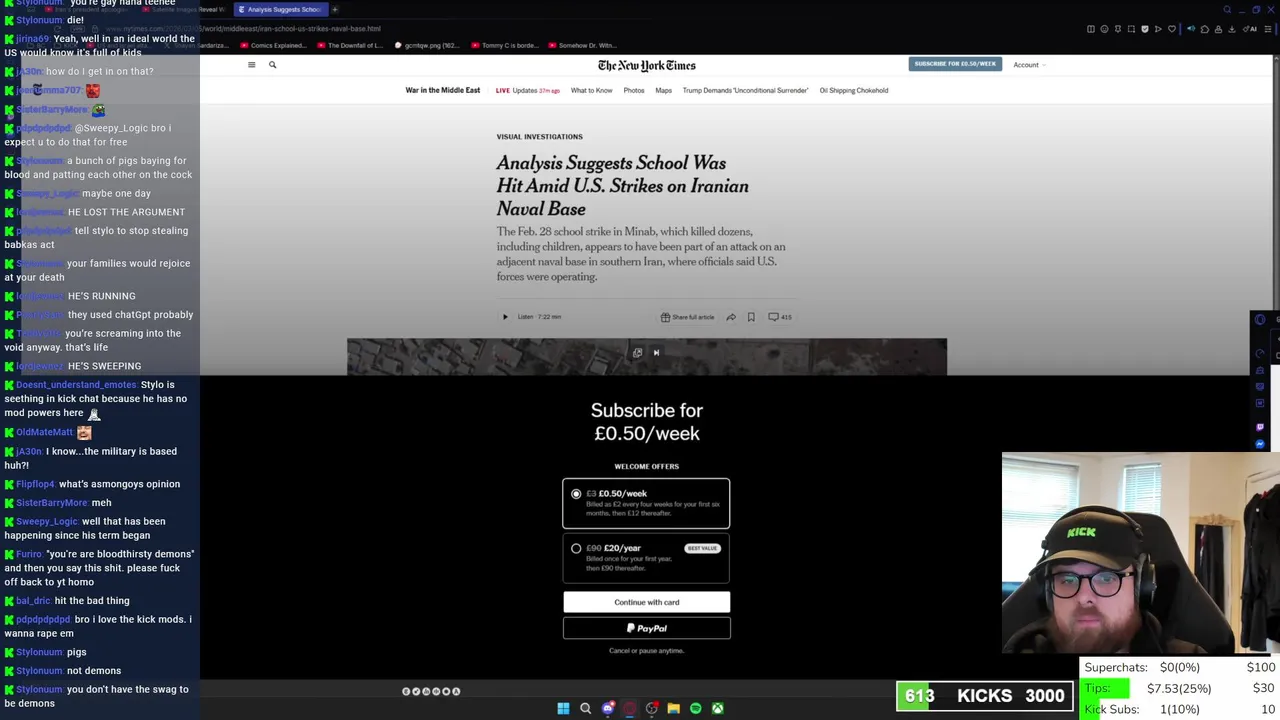Open File Explorer from taskbar
1280x720 pixels.
673,708
